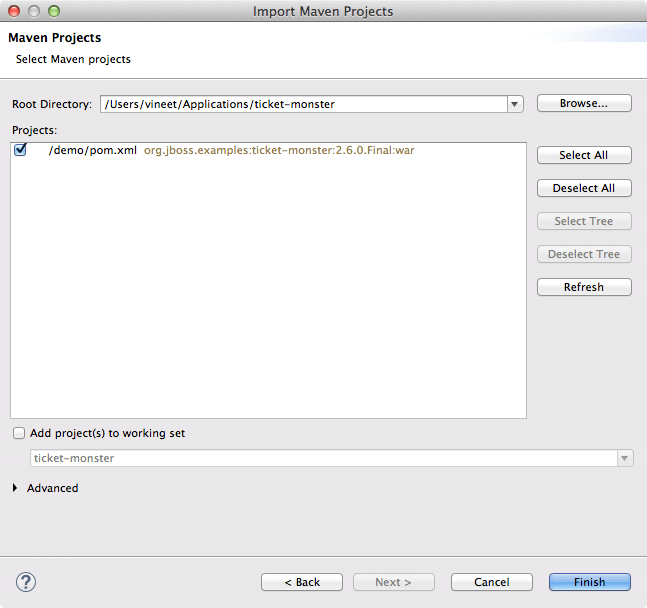Click the Browse... button
647x608 pixels.
[x=584, y=103]
